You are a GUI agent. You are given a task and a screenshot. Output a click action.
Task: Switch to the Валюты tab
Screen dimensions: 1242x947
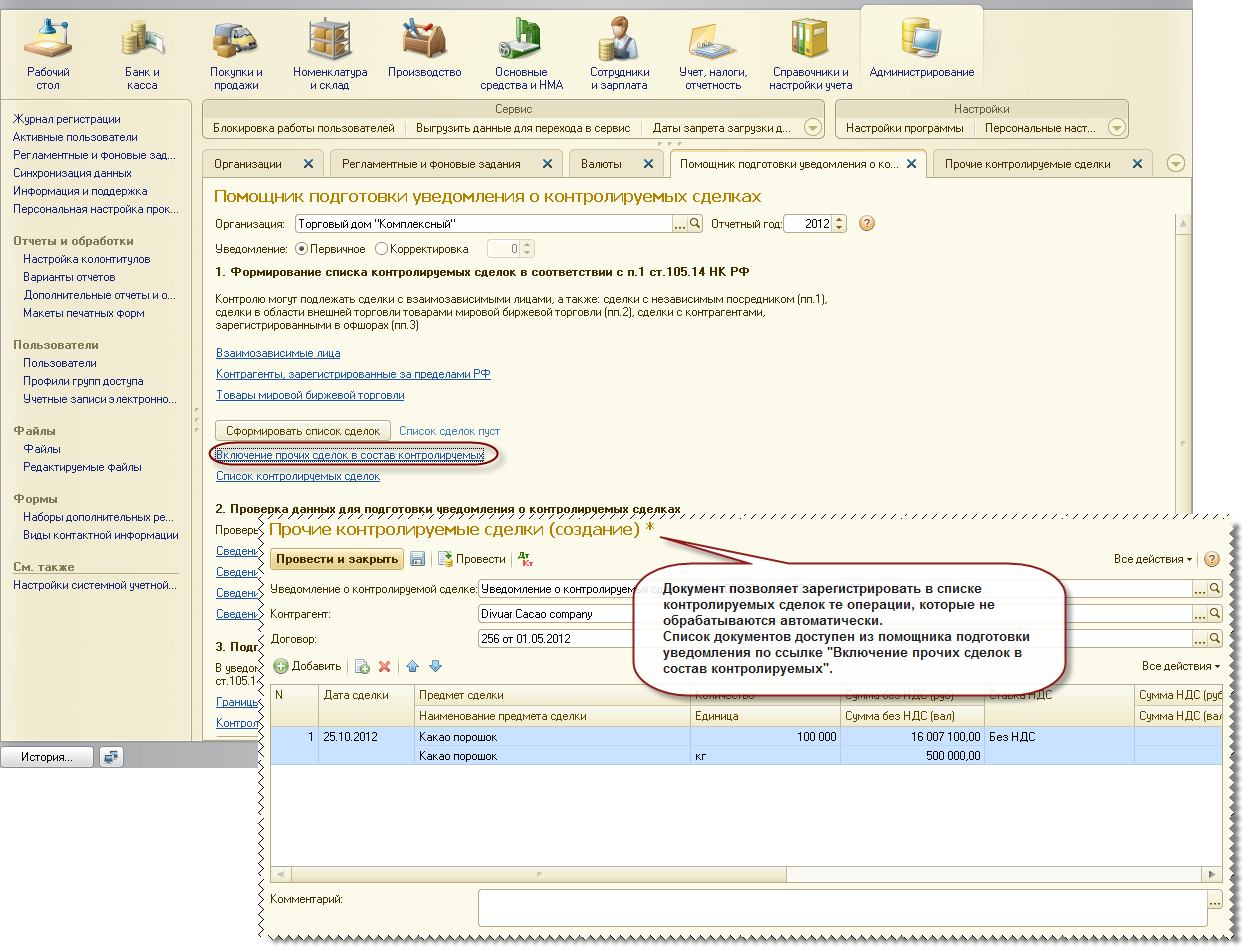(601, 164)
